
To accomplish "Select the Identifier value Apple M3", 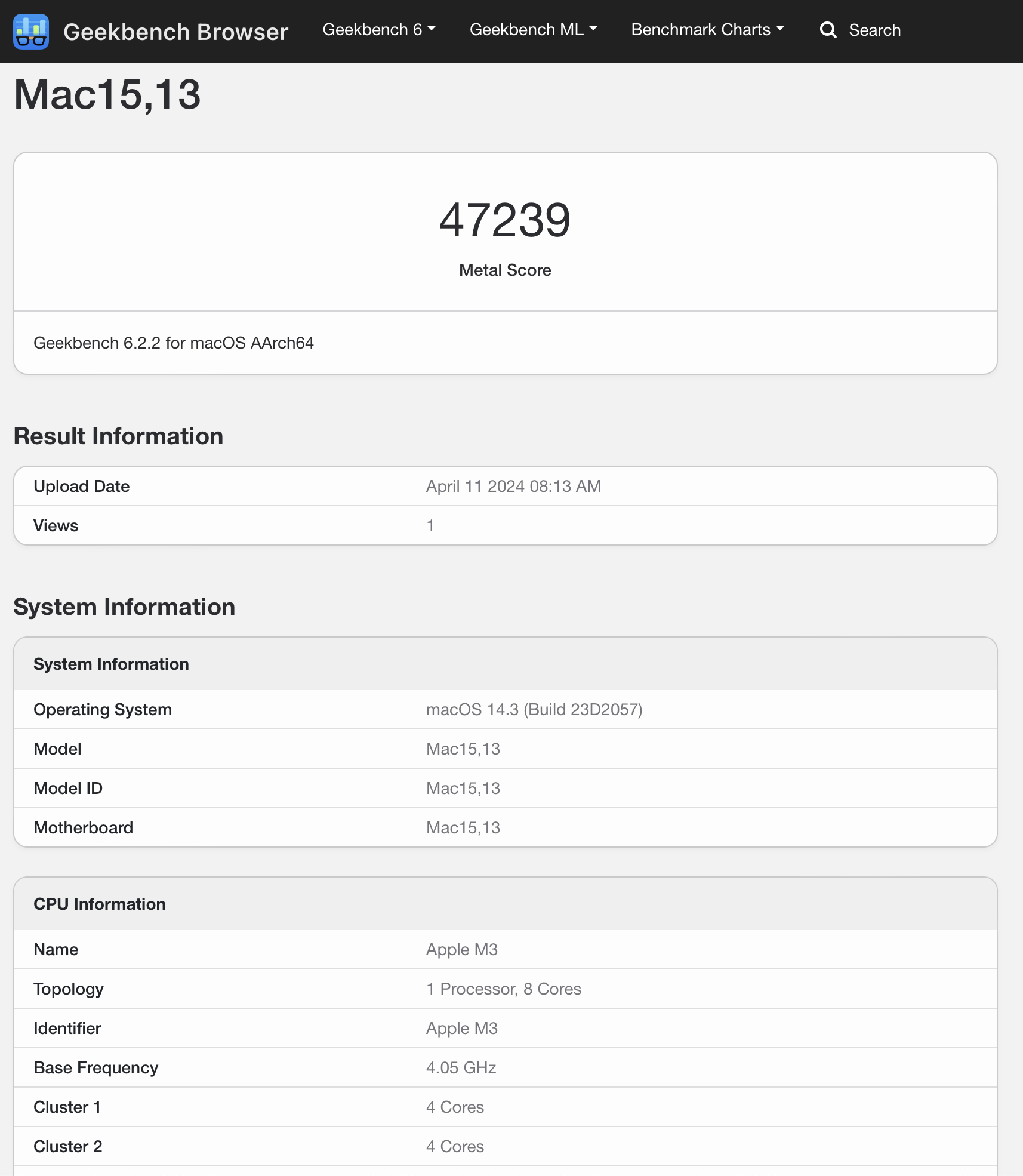I will 462,1029.
